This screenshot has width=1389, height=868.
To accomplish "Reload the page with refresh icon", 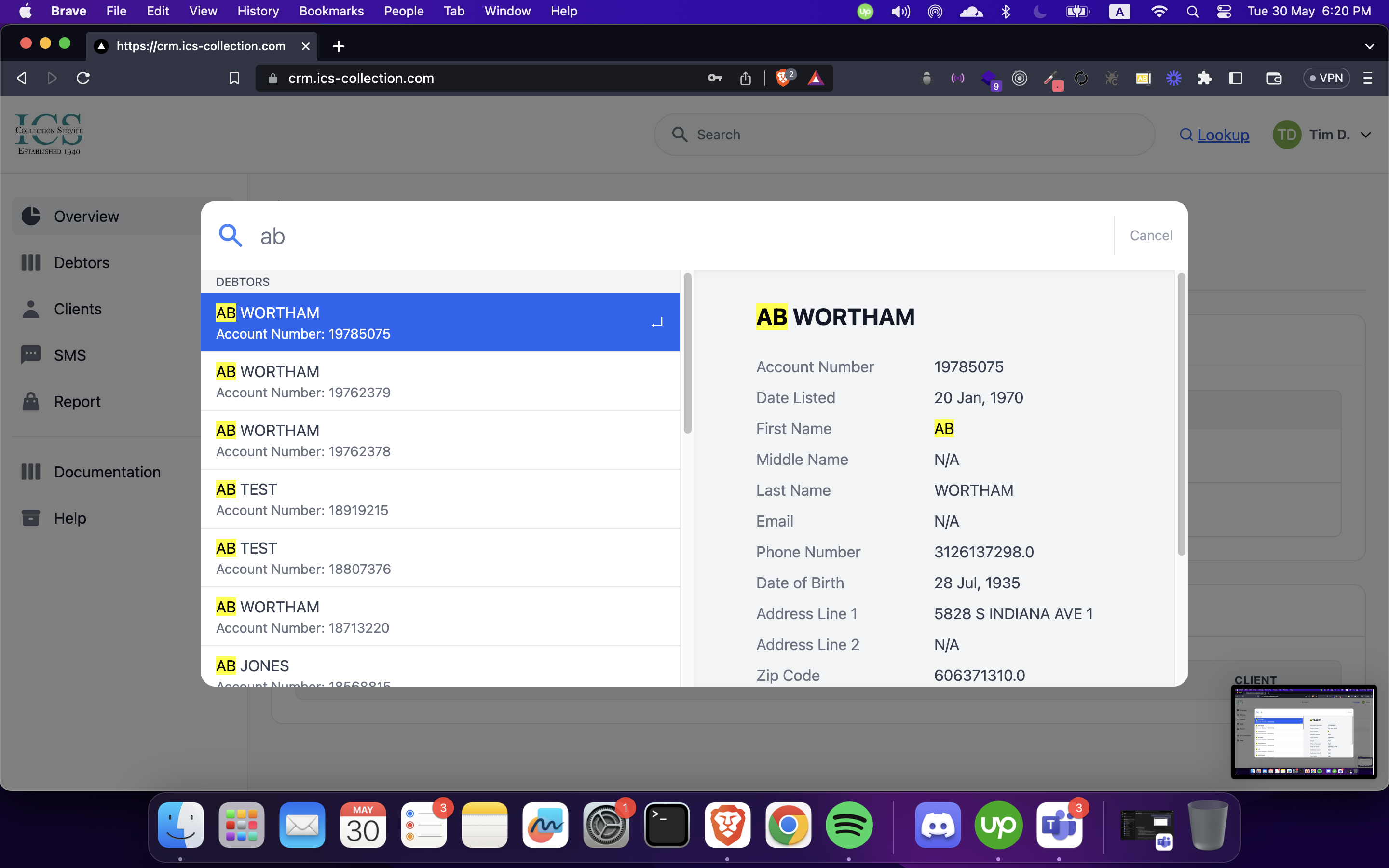I will point(83,78).
